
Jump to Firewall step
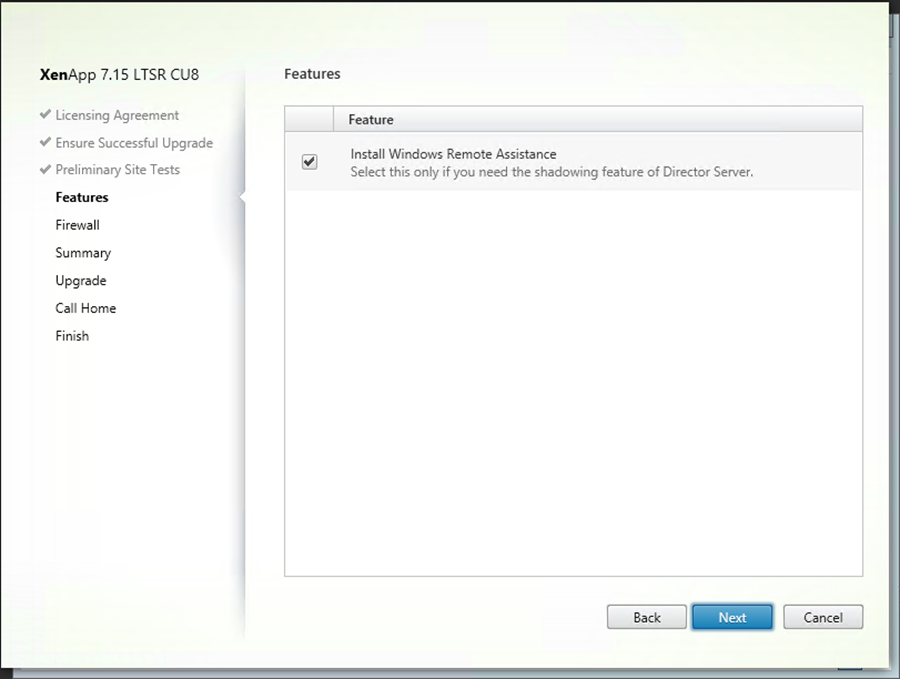77,225
